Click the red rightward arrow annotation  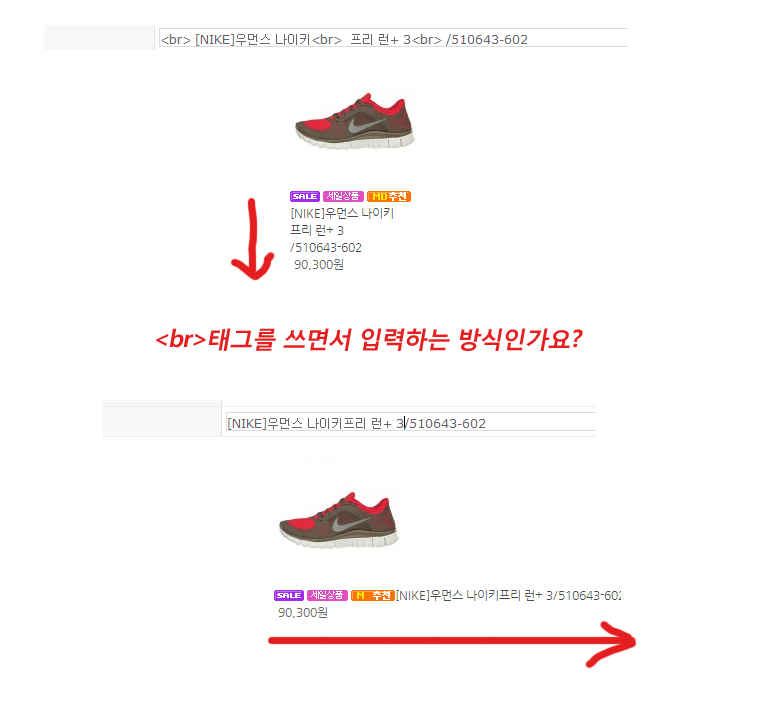click(x=452, y=644)
